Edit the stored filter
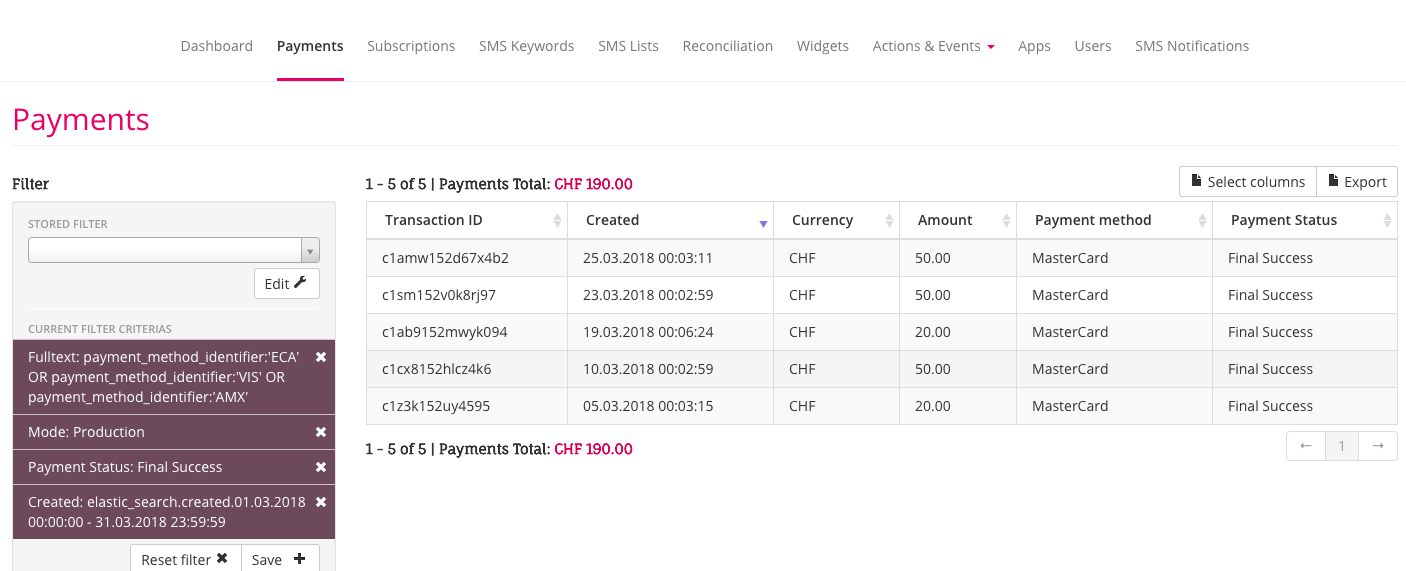The width and height of the screenshot is (1406, 571). coord(287,284)
